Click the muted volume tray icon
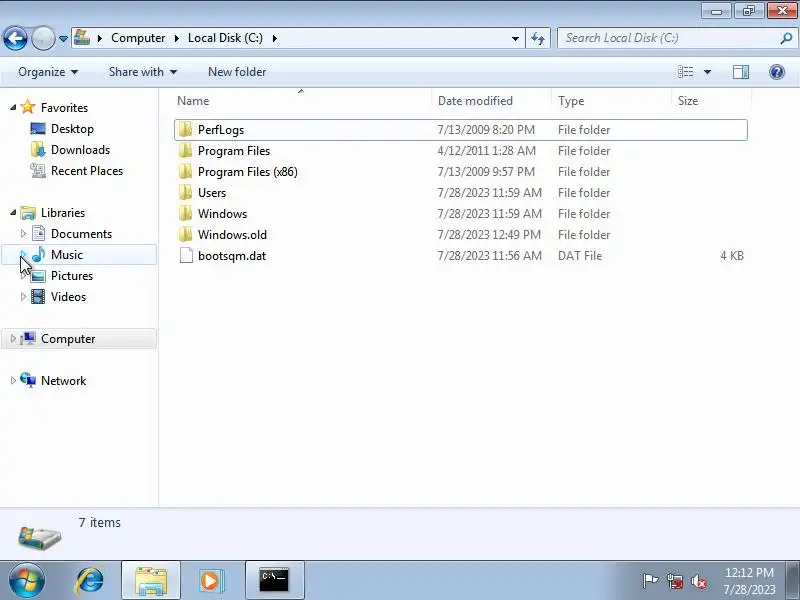The height and width of the screenshot is (600, 800). pyautogui.click(x=698, y=581)
